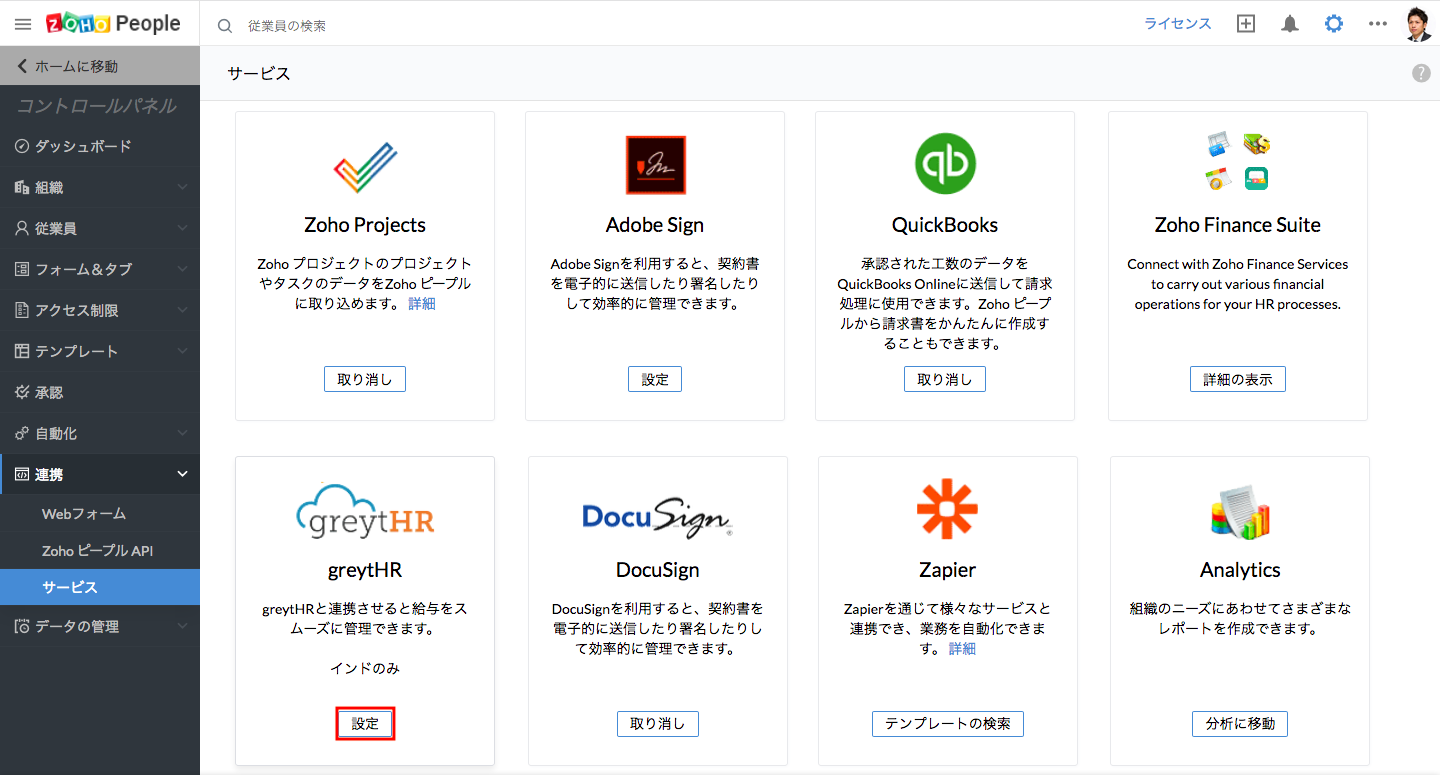Expand the 従業員 menu chevron
Image resolution: width=1440 pixels, height=775 pixels.
click(182, 228)
